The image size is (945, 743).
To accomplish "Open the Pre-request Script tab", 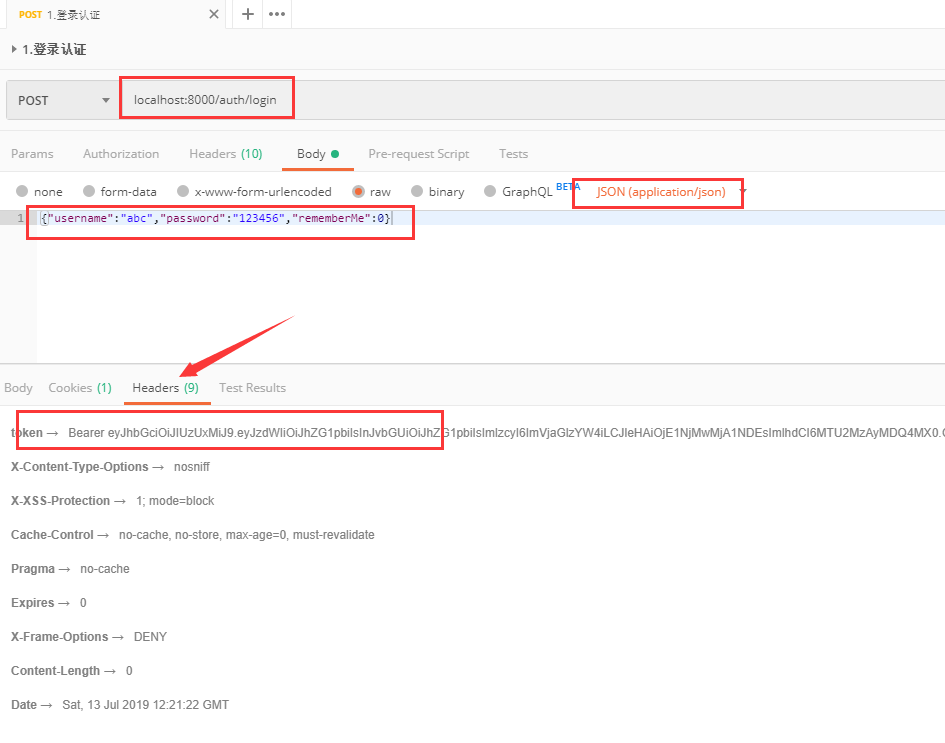I will coord(418,154).
